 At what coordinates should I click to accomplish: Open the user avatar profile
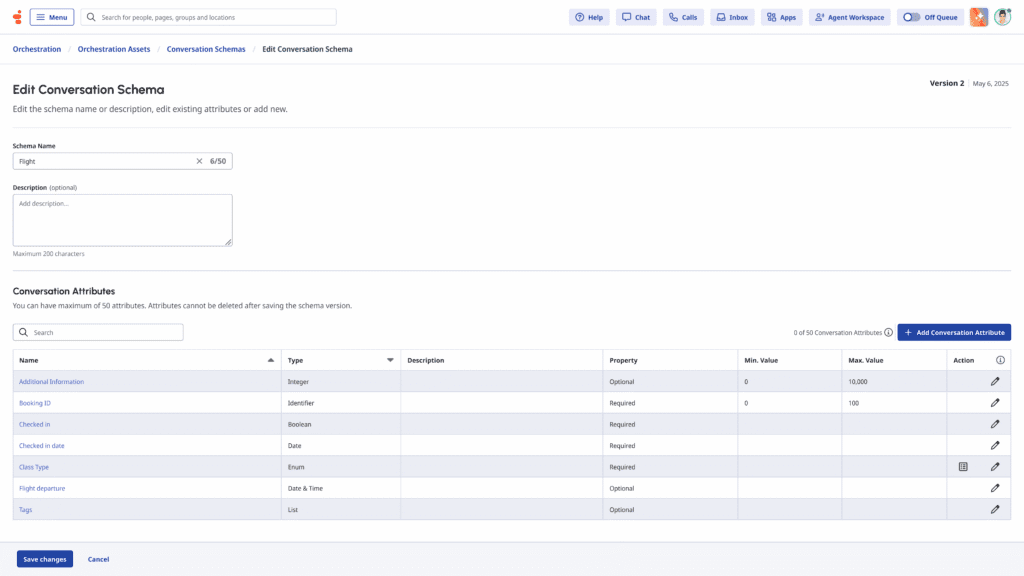coord(1002,17)
